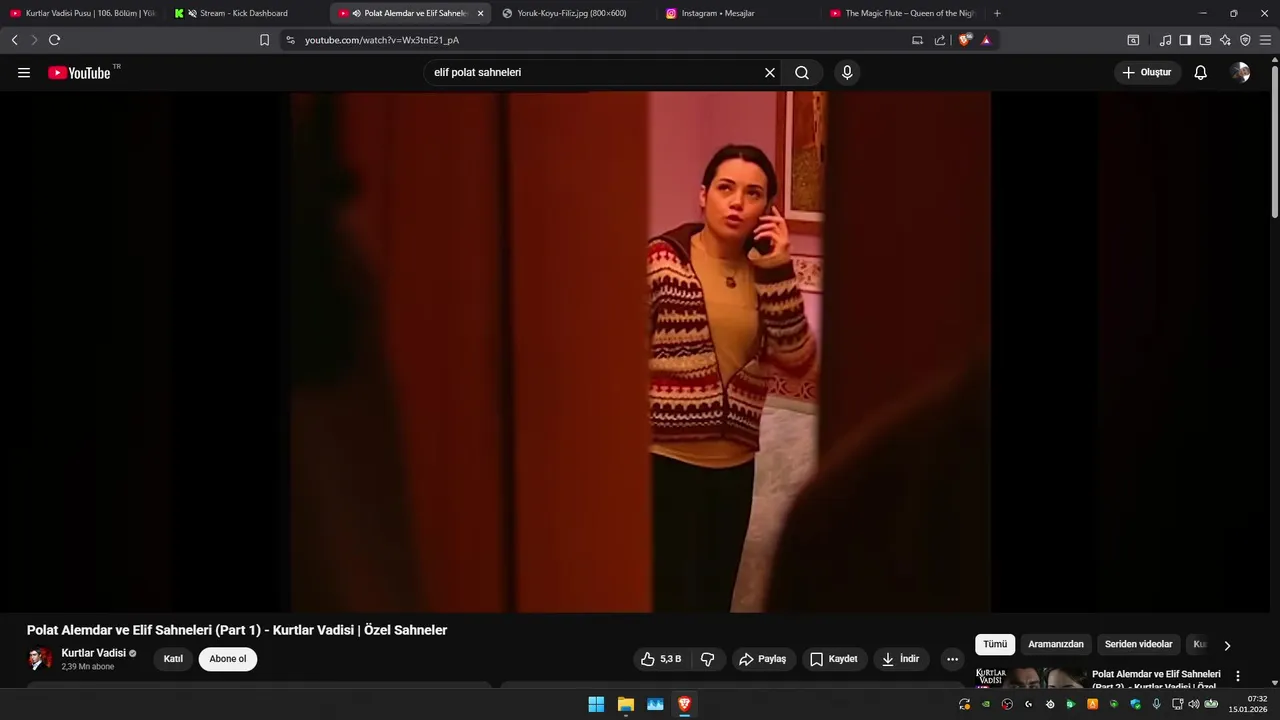Select the Aramanızdan filter chip
The width and height of the screenshot is (1280, 720).
(1056, 645)
